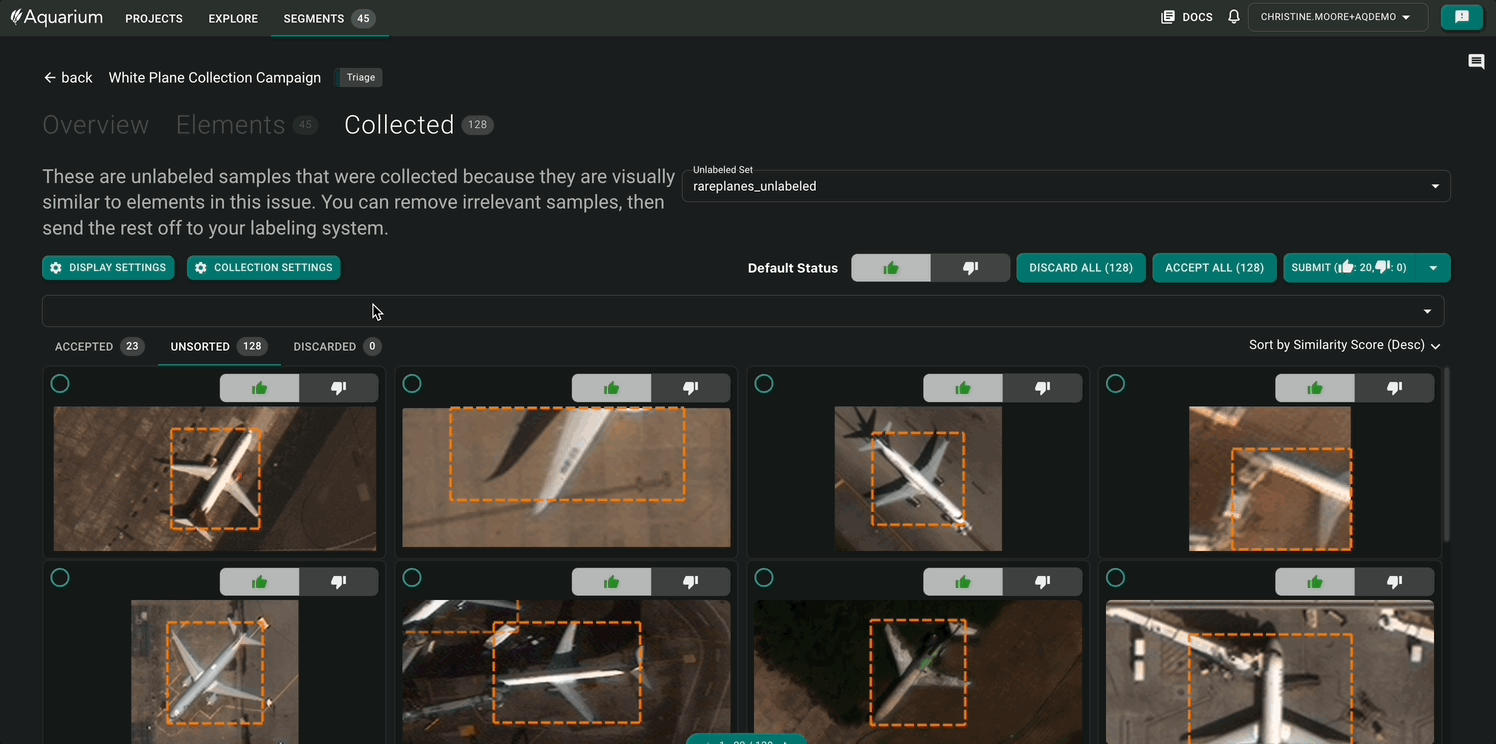This screenshot has width=1496, height=744.
Task: Open the Sort by Similarity Score menu
Action: (1344, 345)
